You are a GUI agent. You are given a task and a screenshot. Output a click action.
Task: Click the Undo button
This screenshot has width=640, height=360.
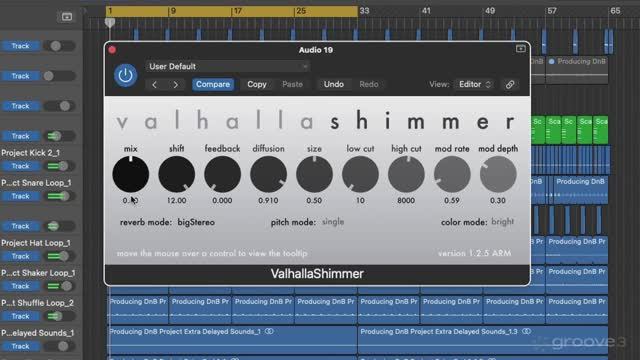[333, 84]
